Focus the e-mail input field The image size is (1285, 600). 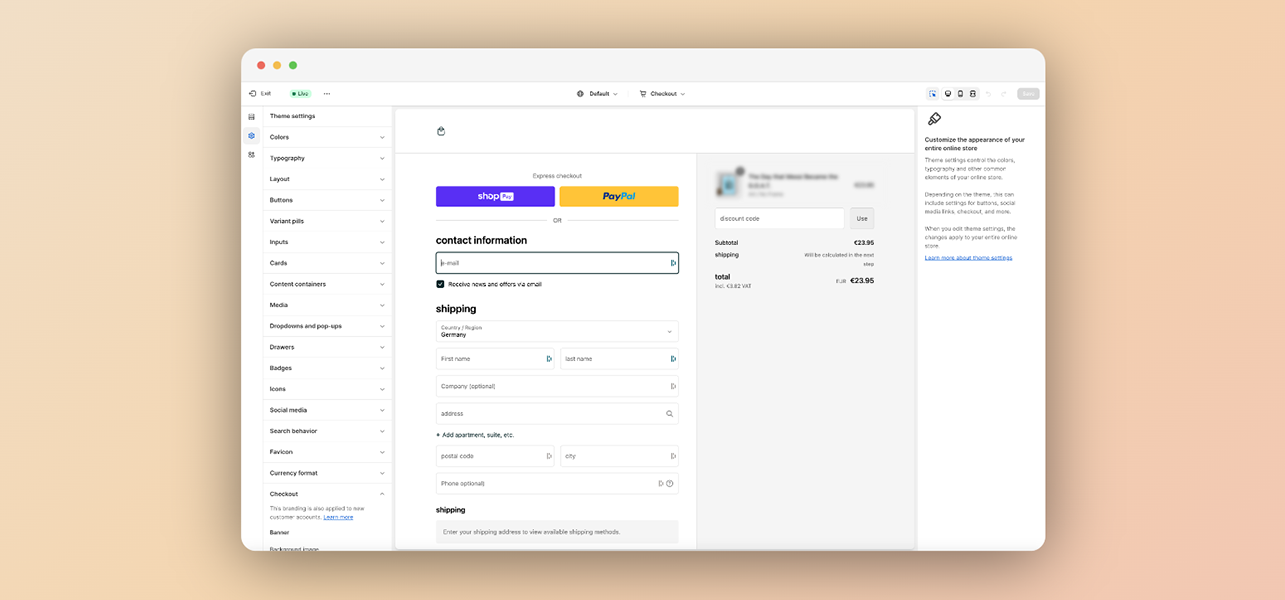click(x=557, y=263)
